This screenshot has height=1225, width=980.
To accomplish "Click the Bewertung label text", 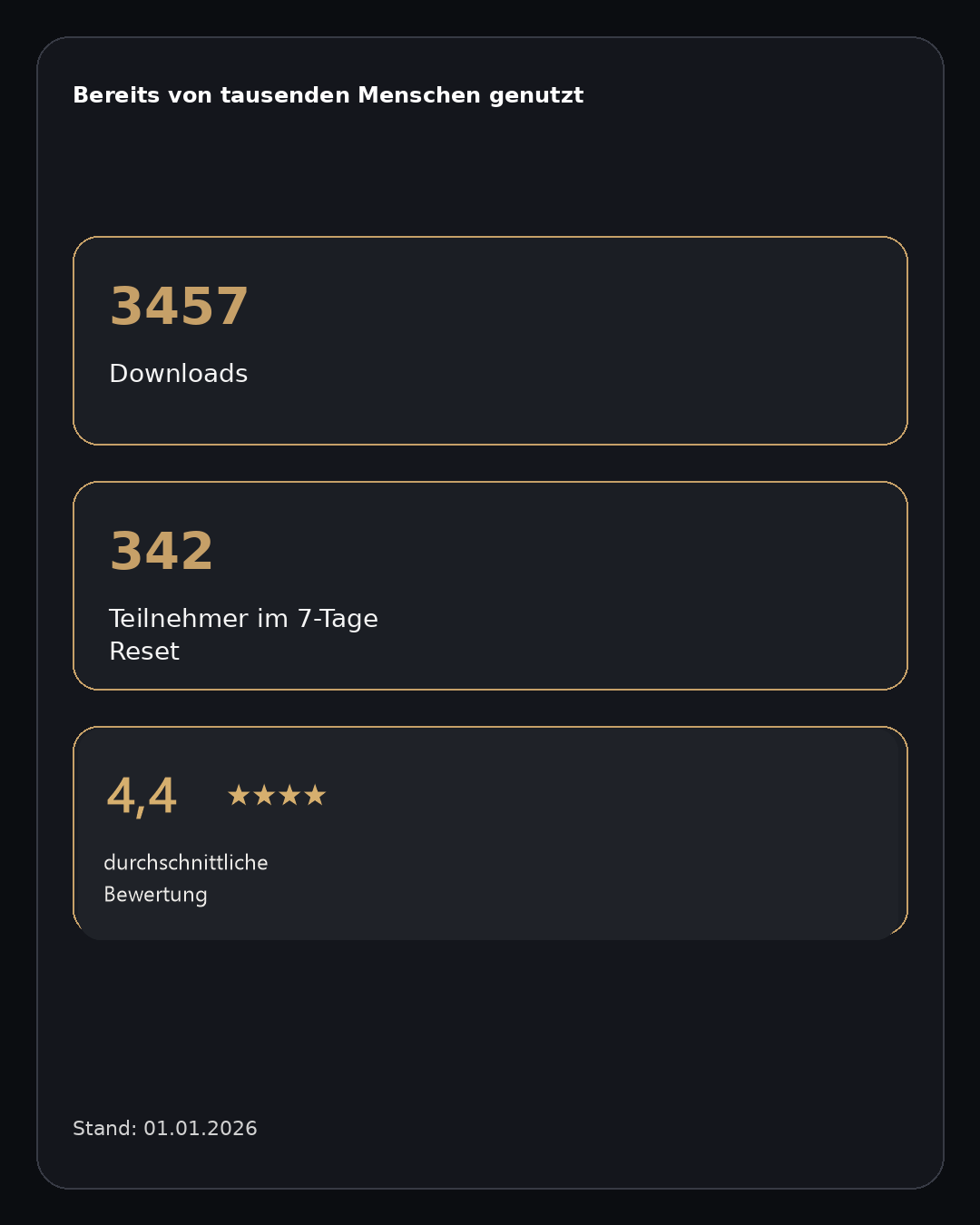I will pos(155,895).
